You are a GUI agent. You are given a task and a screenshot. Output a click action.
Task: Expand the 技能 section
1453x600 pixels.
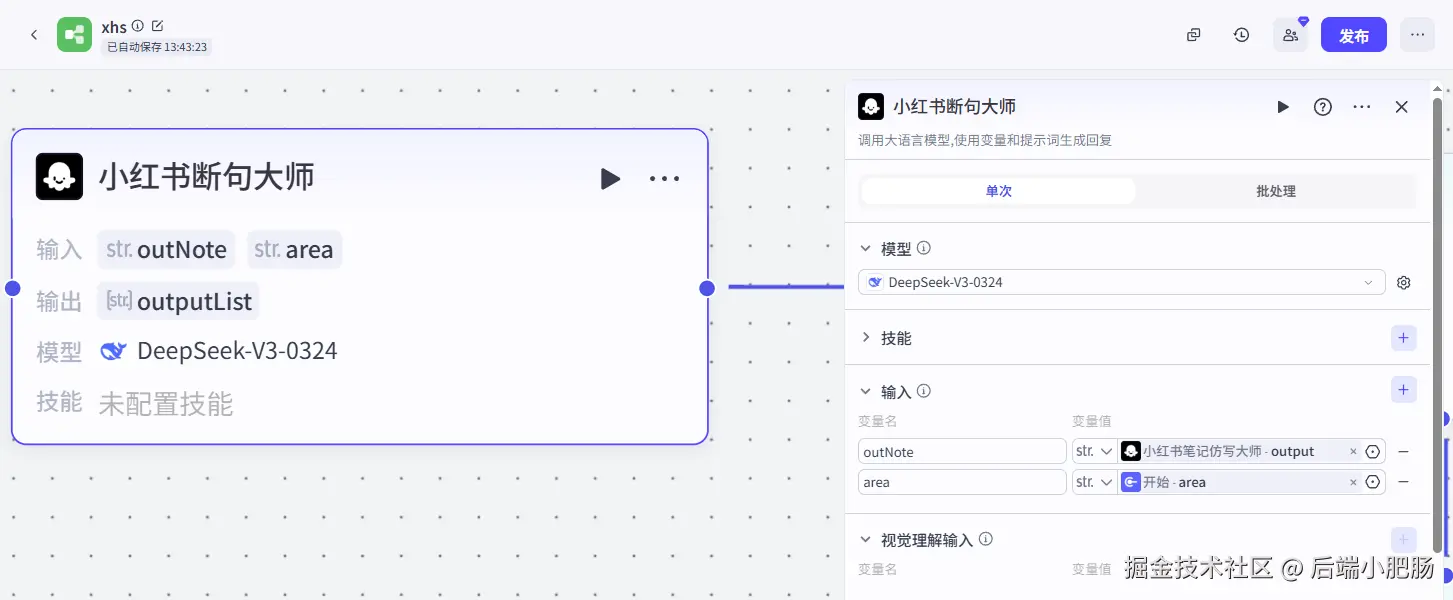(x=866, y=338)
